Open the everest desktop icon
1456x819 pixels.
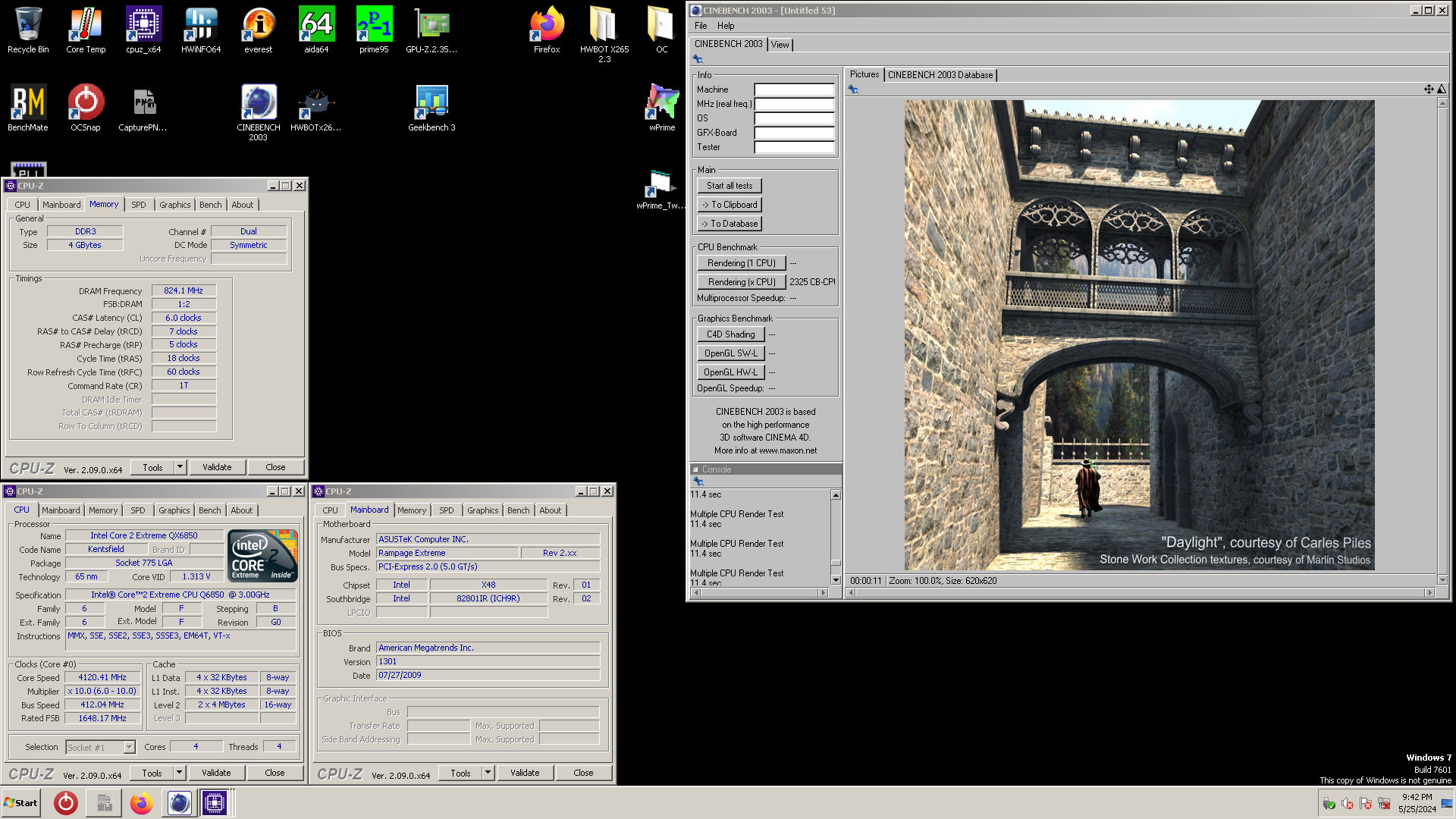tap(259, 30)
